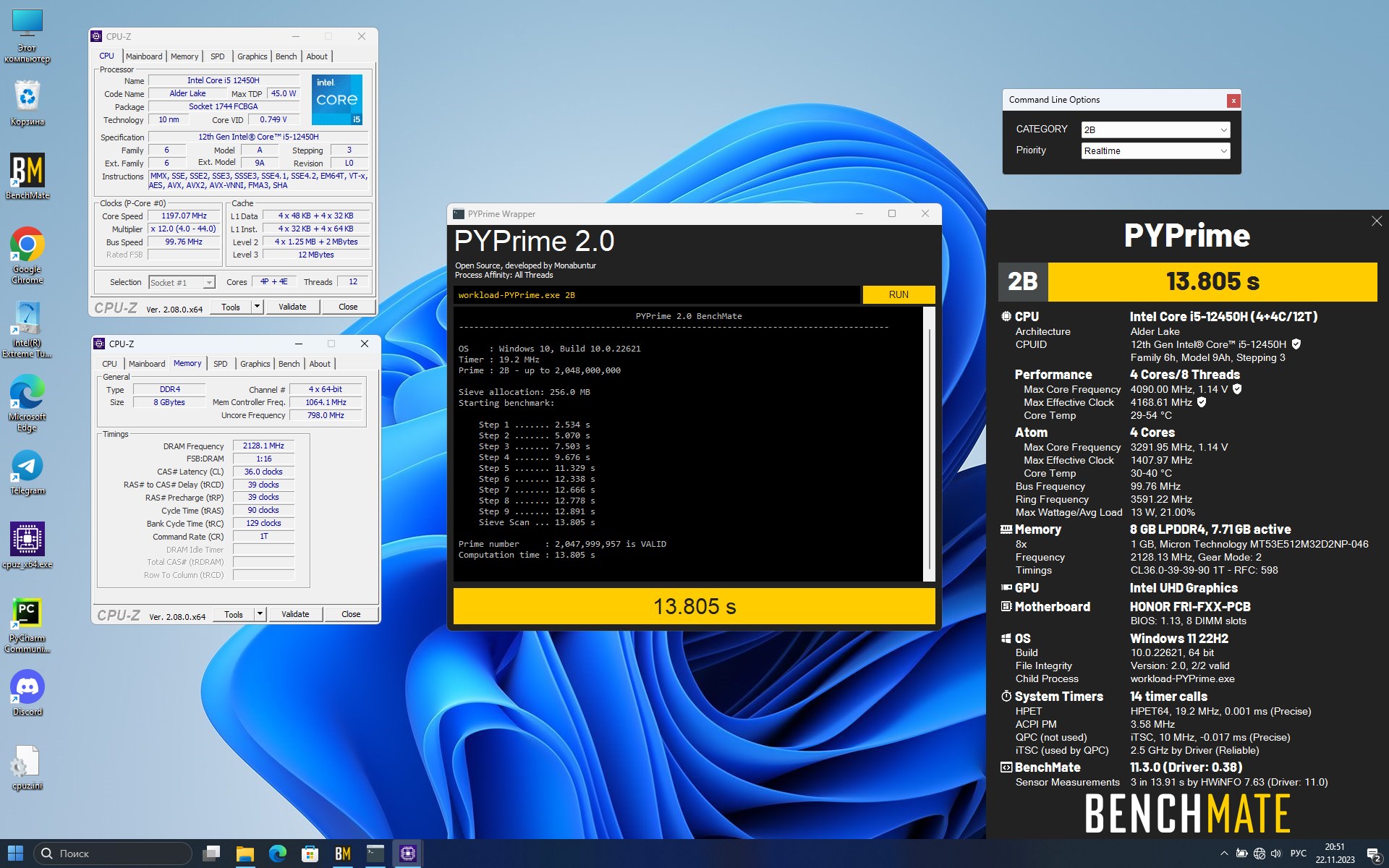
Task: Open Bench tab in CPU-Z Memory window
Action: tap(289, 364)
